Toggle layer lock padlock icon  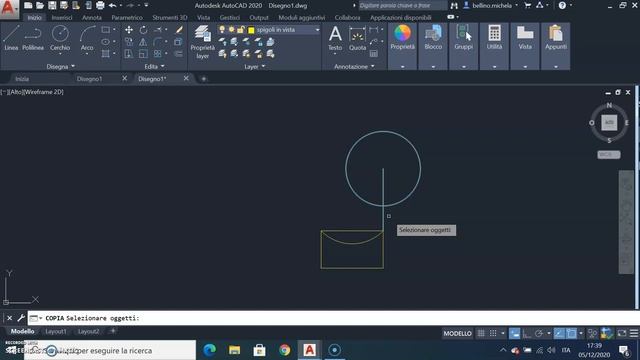pos(241,29)
